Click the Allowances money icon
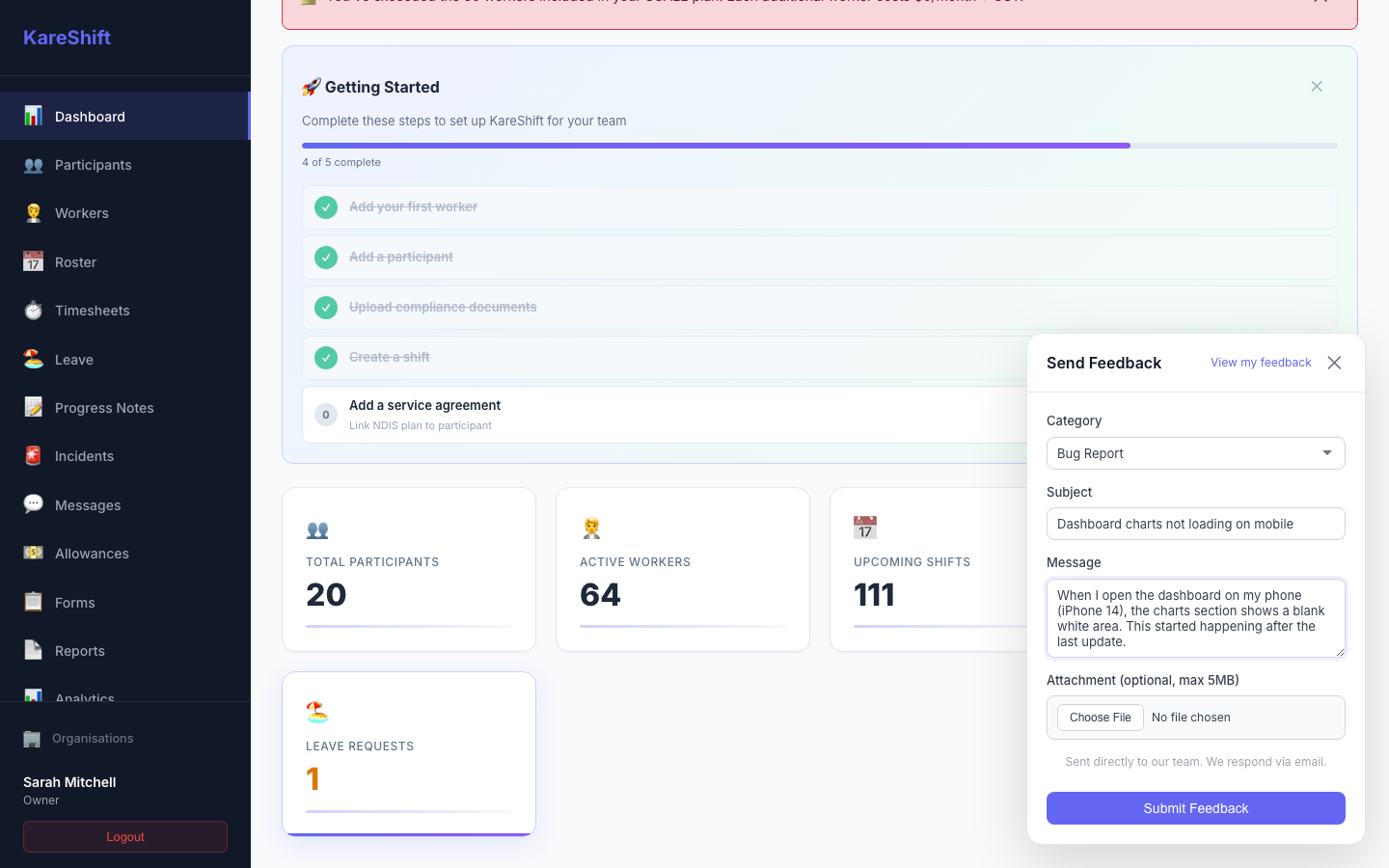 click(33, 553)
